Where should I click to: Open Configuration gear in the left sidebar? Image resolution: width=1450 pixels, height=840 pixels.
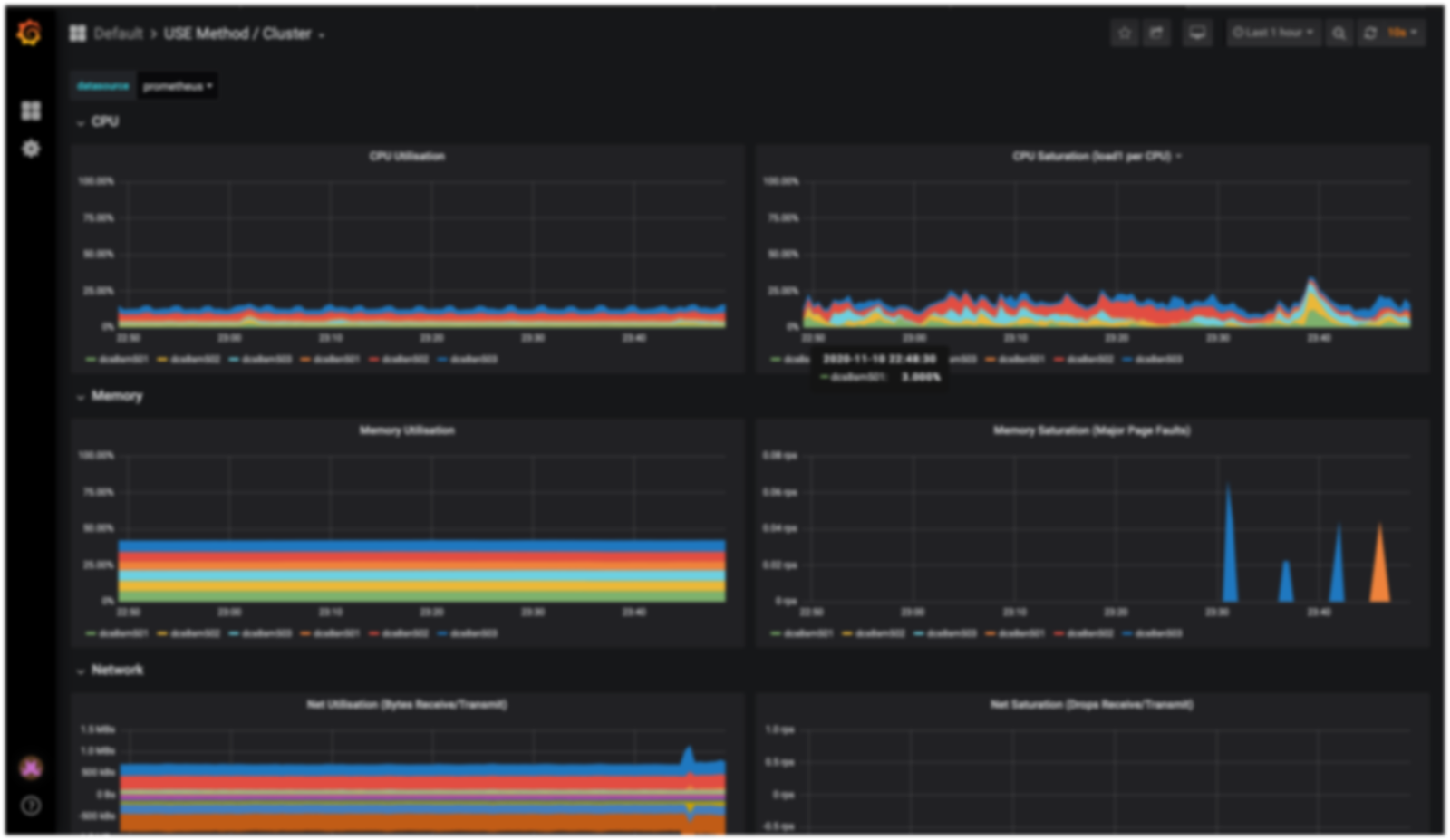click(31, 149)
